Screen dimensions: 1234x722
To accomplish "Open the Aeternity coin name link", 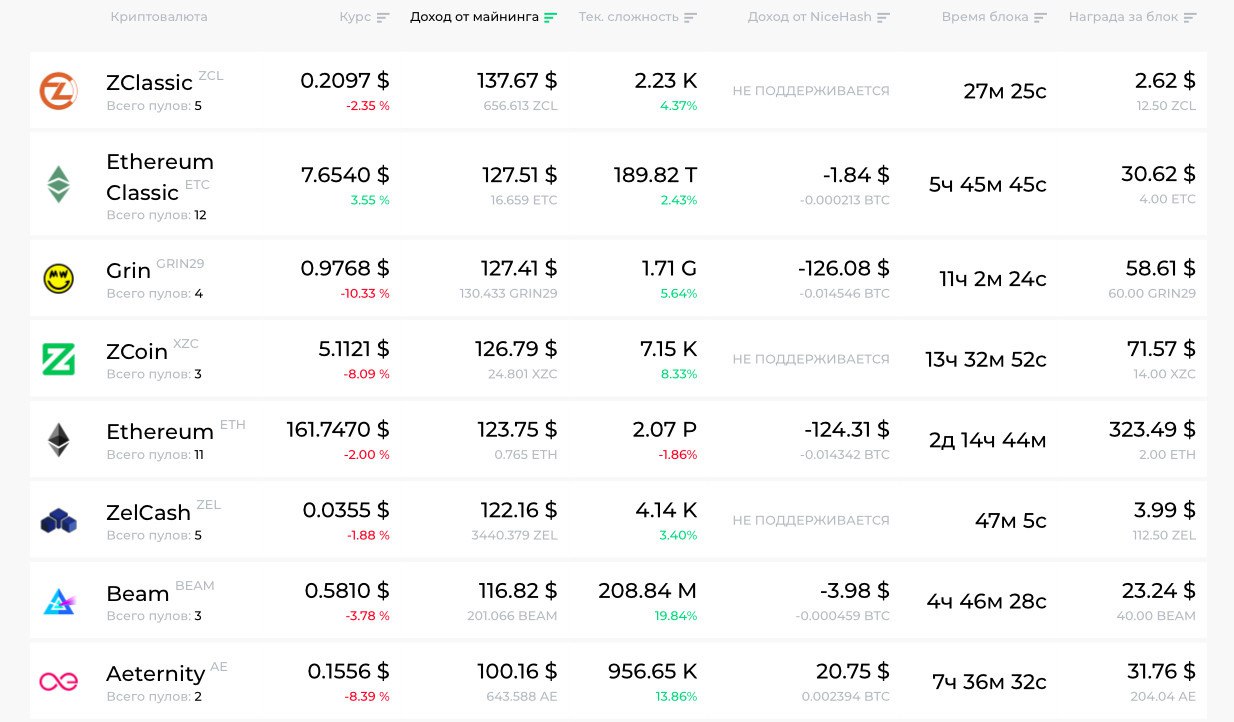I will [x=155, y=675].
